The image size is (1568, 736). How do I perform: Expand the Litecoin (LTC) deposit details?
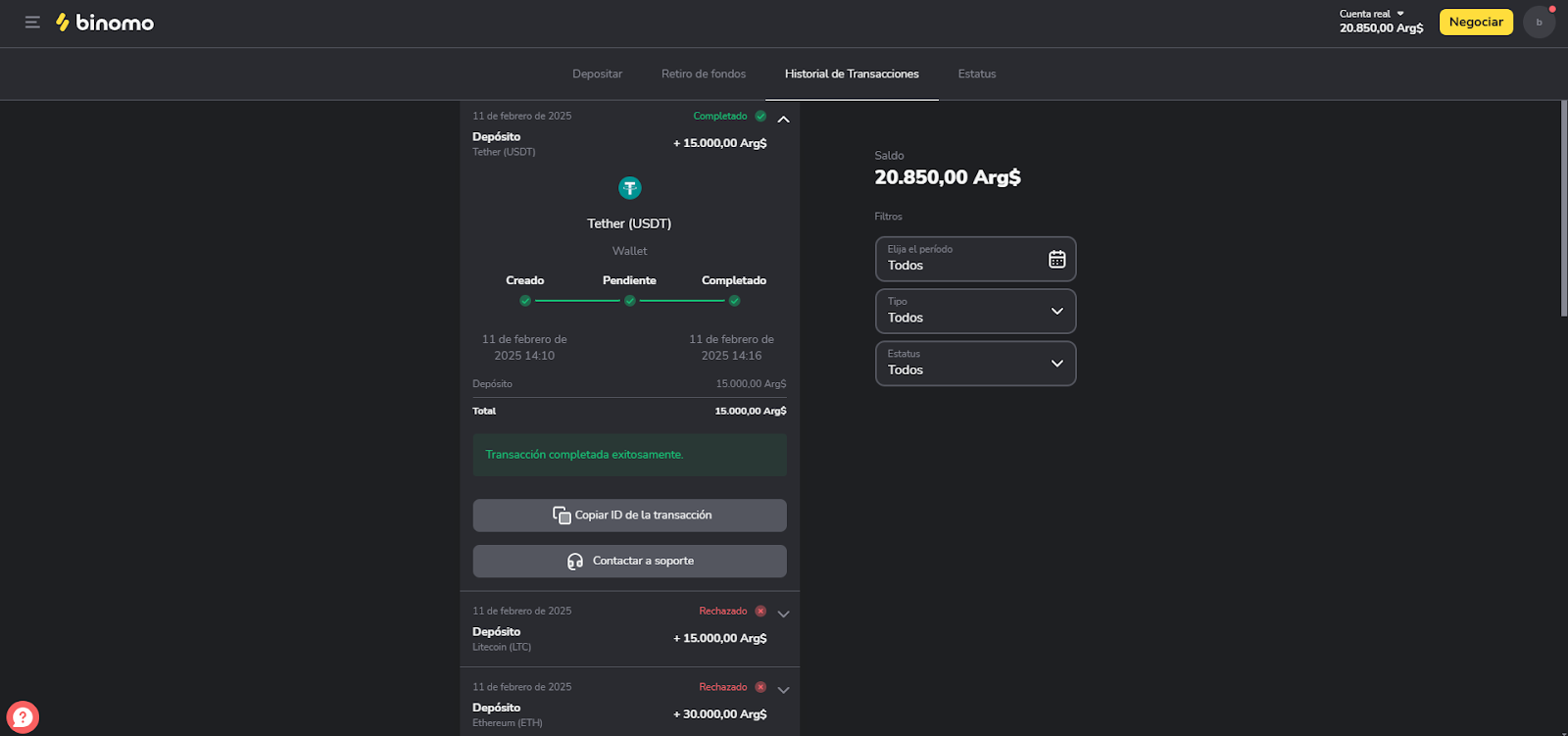[783, 614]
